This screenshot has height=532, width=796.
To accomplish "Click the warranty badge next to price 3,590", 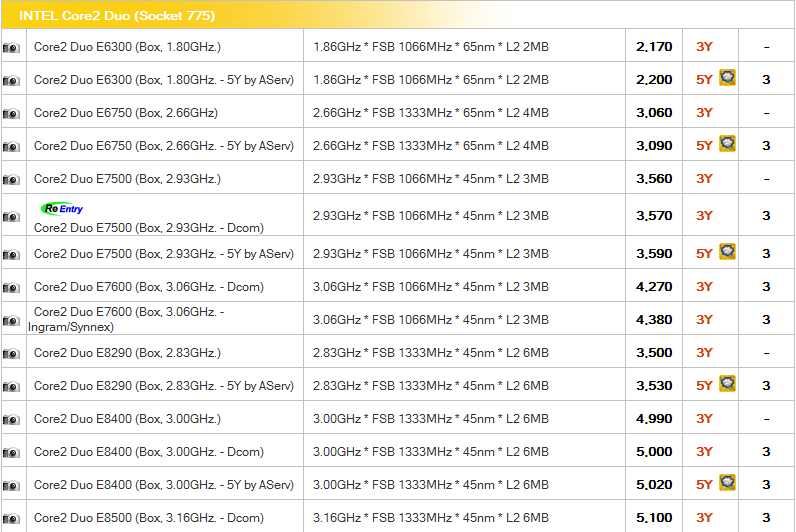I will click(728, 252).
